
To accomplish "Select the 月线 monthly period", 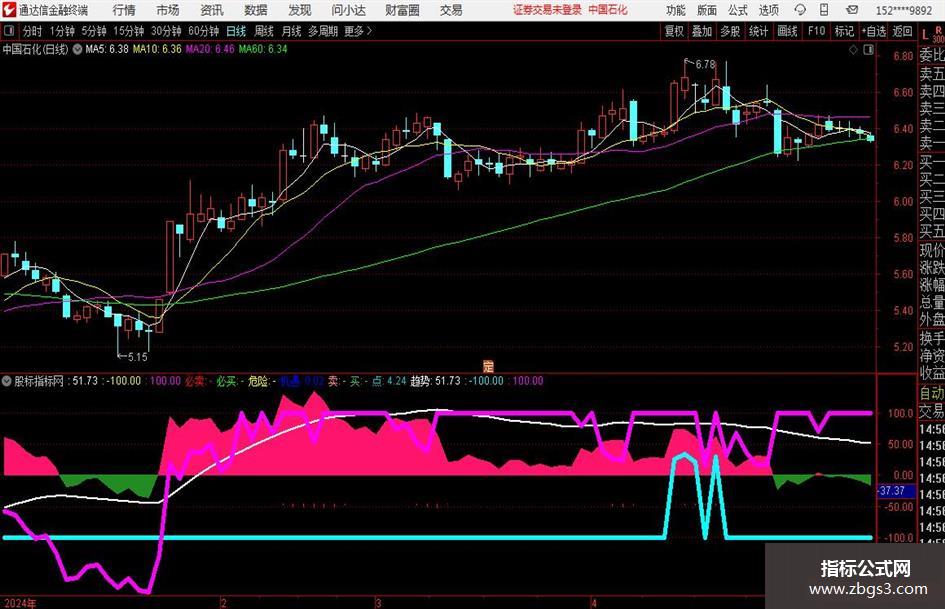I will click(x=292, y=31).
